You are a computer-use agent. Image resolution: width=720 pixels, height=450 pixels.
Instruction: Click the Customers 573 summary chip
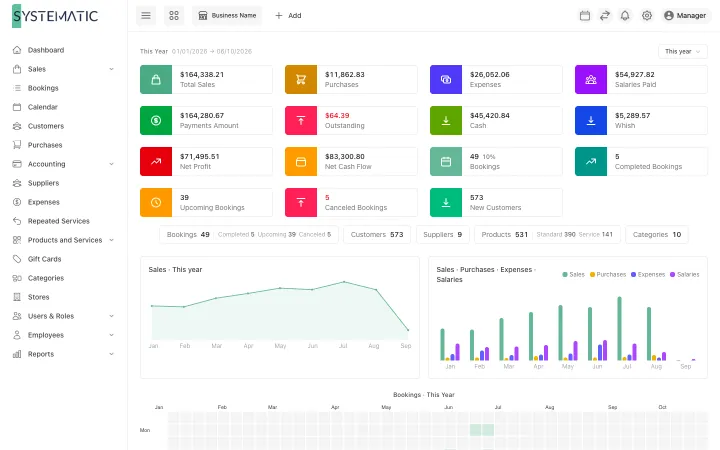pyautogui.click(x=377, y=235)
